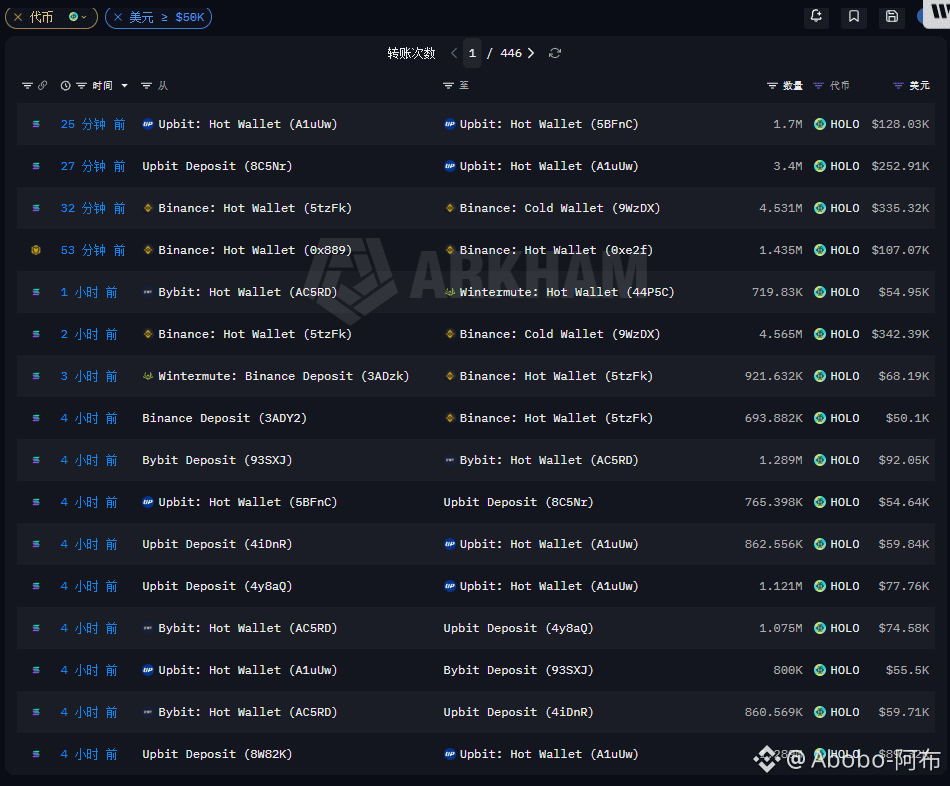Click the 32 分钟 前 timestamp
Screen dimensions: 950x786
pyautogui.click(x=93, y=208)
